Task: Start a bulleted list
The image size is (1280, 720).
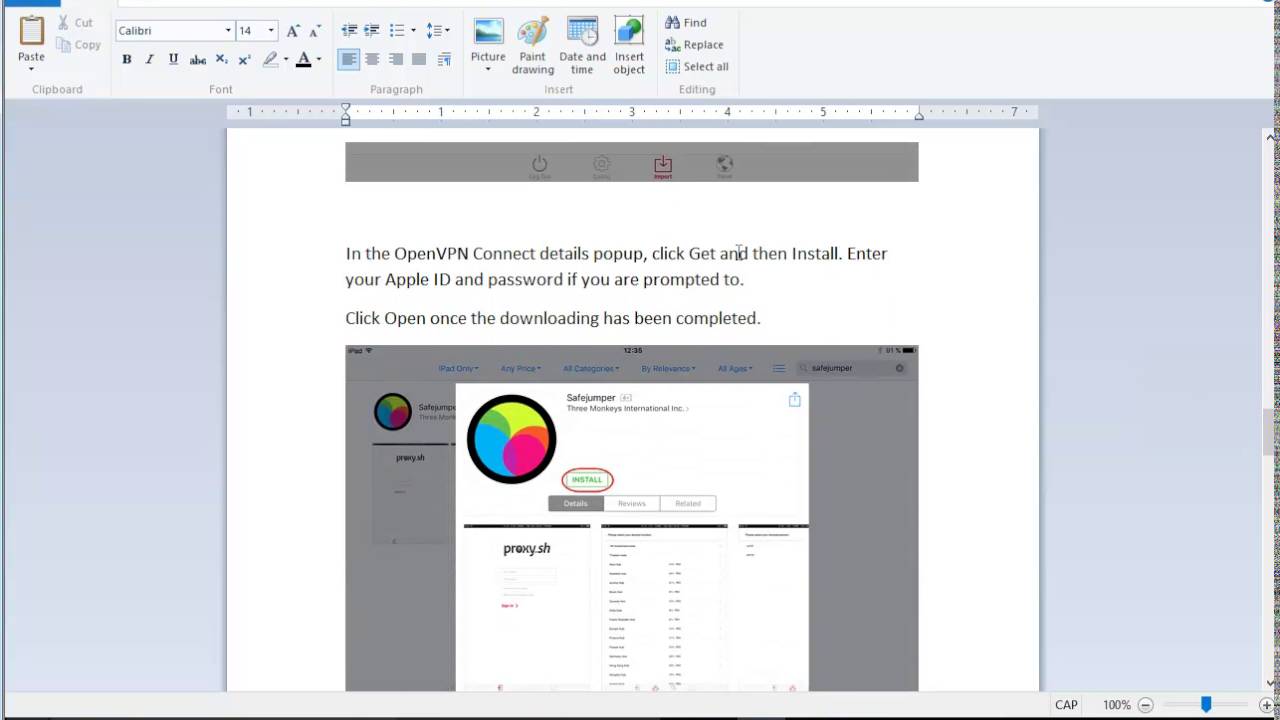Action: [x=397, y=31]
